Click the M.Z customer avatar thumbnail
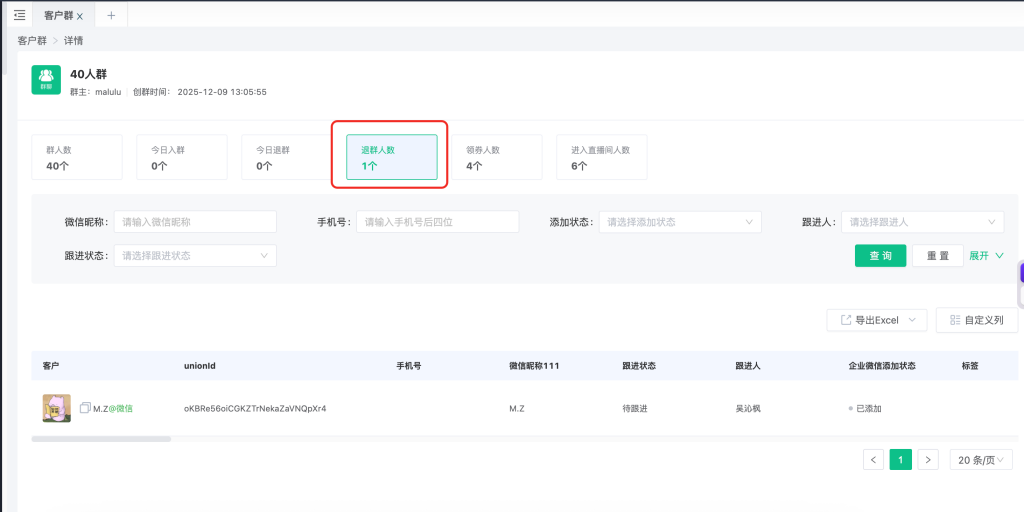This screenshot has width=1024, height=512. [x=56, y=408]
